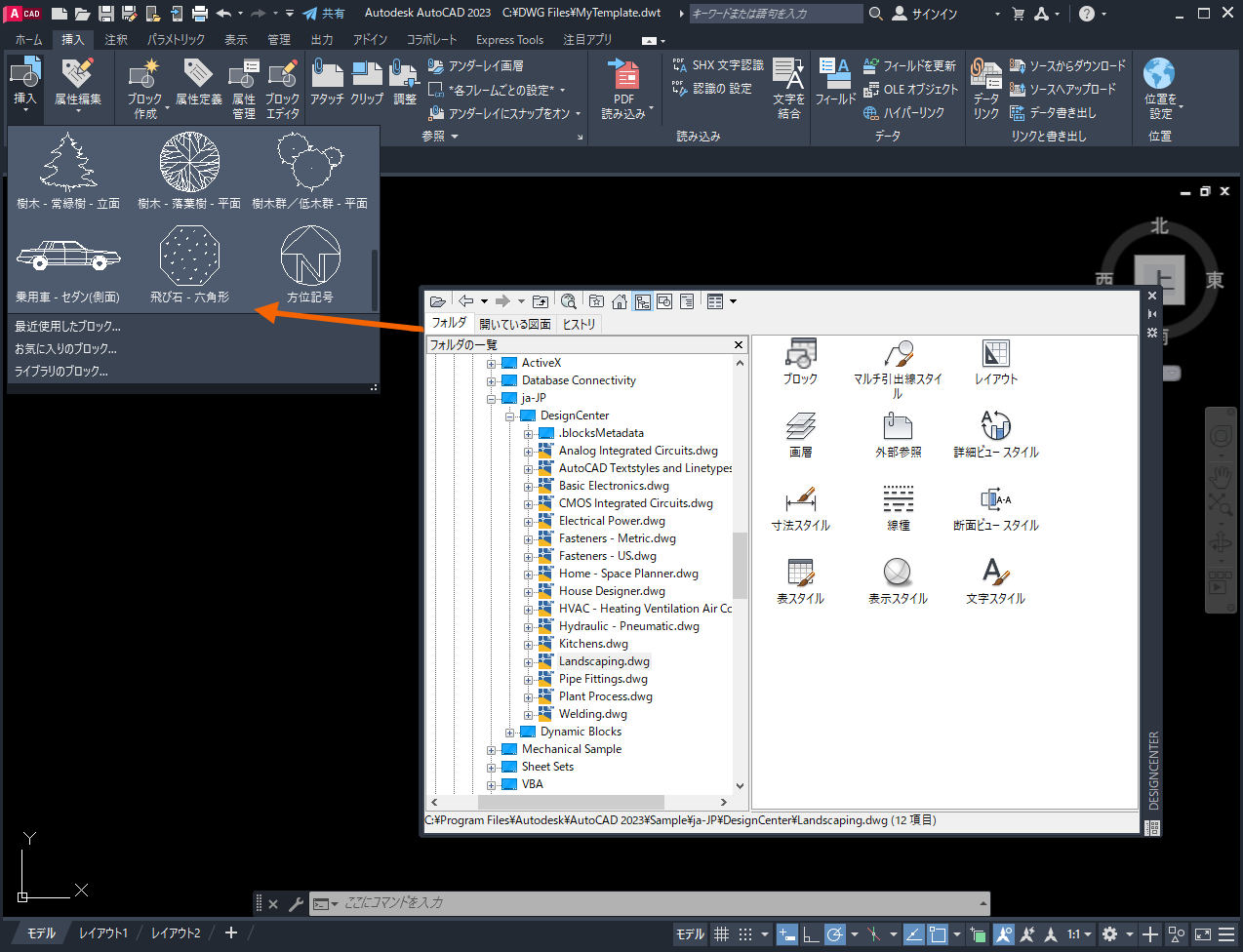Image resolution: width=1243 pixels, height=952 pixels.
Task: Click the customization menu icon in status bar
Action: point(1226,934)
